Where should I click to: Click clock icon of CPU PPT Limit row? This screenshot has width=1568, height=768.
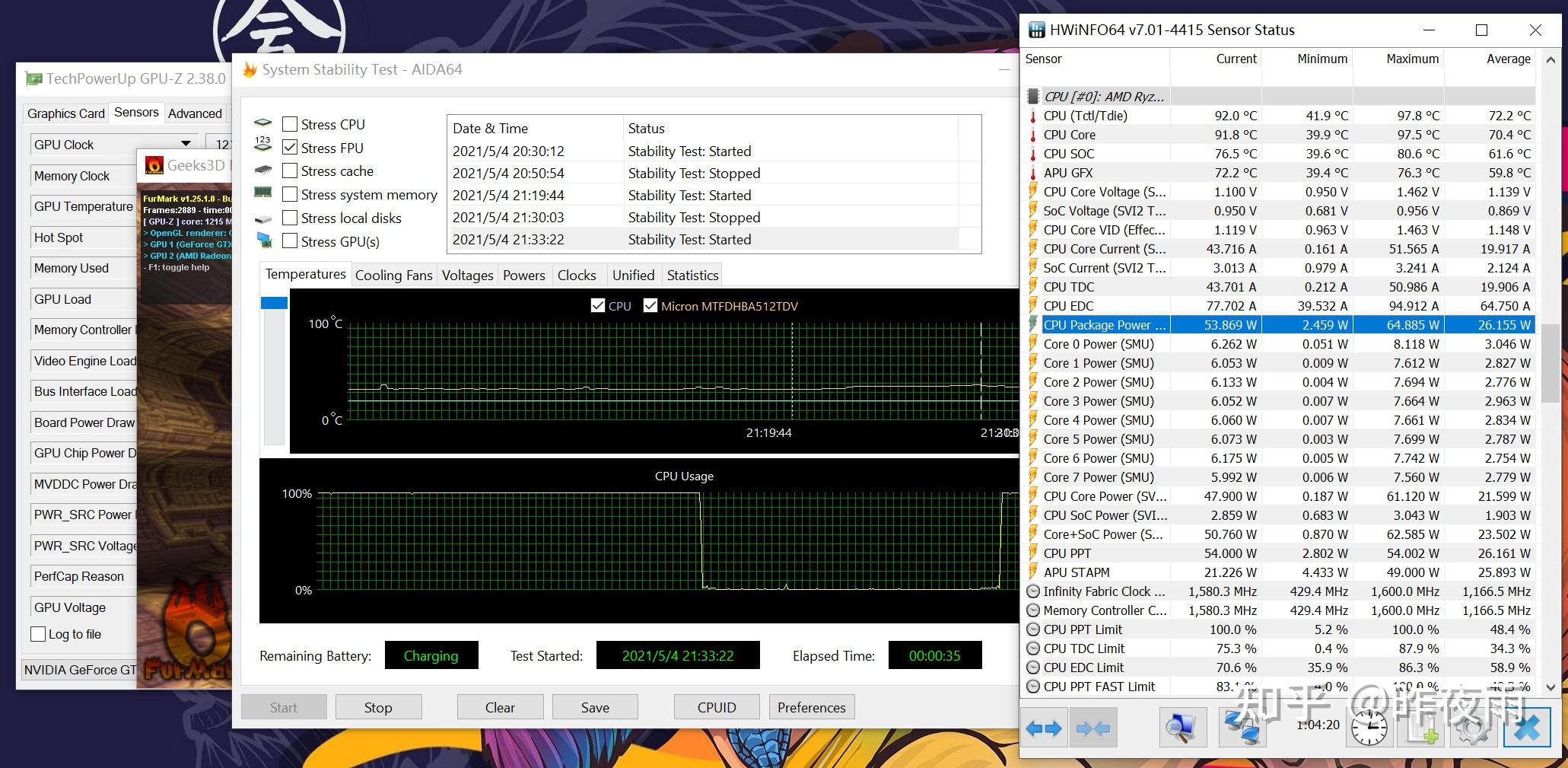click(1032, 629)
